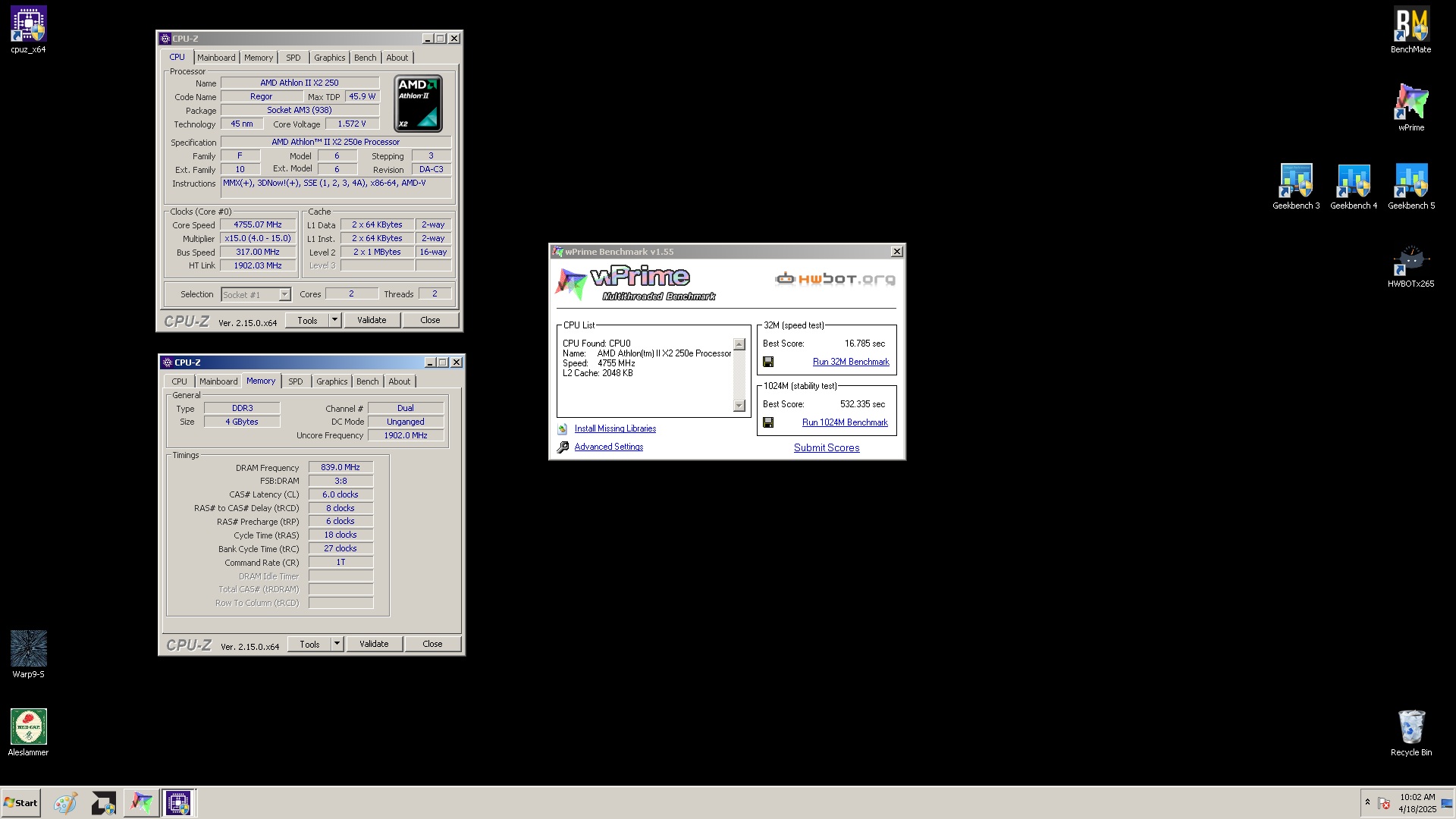Select SPD tab in top CPU-Z window

coord(293,58)
